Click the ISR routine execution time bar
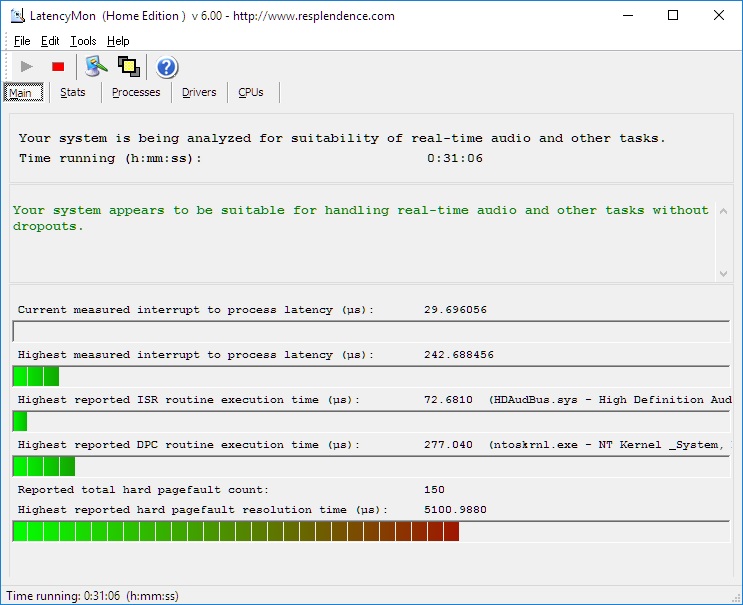The height and width of the screenshot is (605, 743). click(x=371, y=421)
